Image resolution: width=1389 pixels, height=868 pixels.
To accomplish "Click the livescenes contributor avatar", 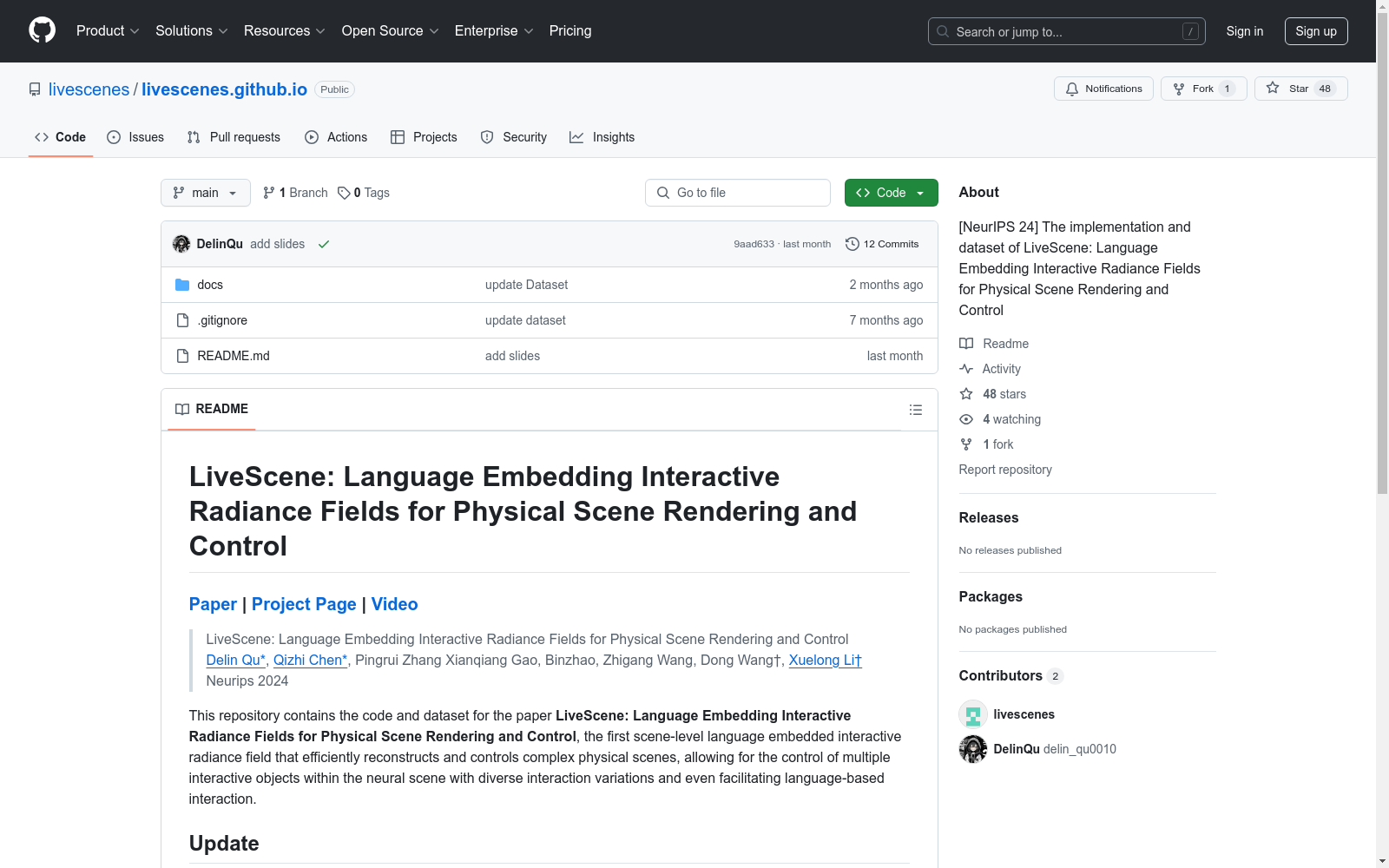I will [973, 714].
